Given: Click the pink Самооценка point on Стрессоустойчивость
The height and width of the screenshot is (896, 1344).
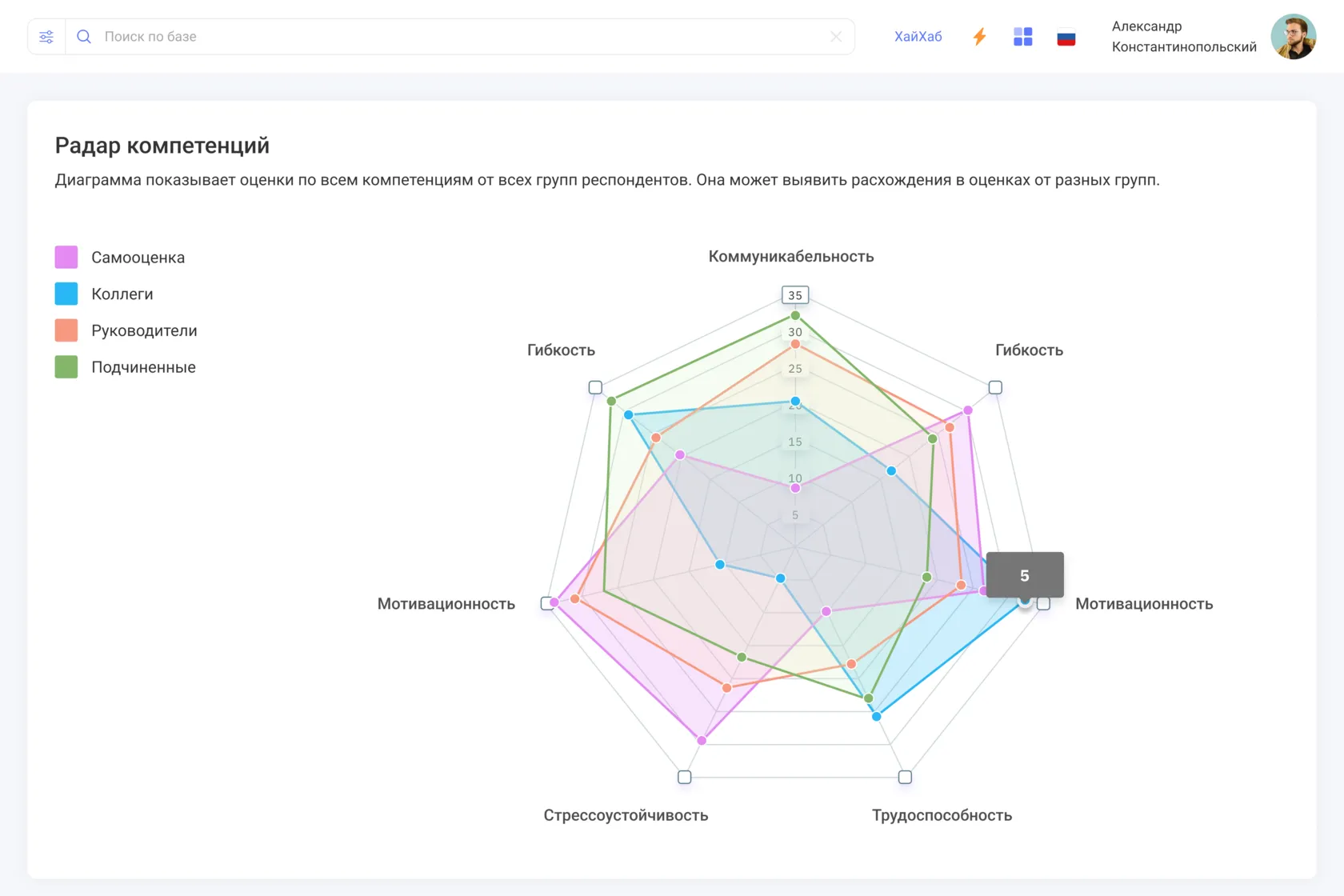Looking at the screenshot, I should point(702,741).
